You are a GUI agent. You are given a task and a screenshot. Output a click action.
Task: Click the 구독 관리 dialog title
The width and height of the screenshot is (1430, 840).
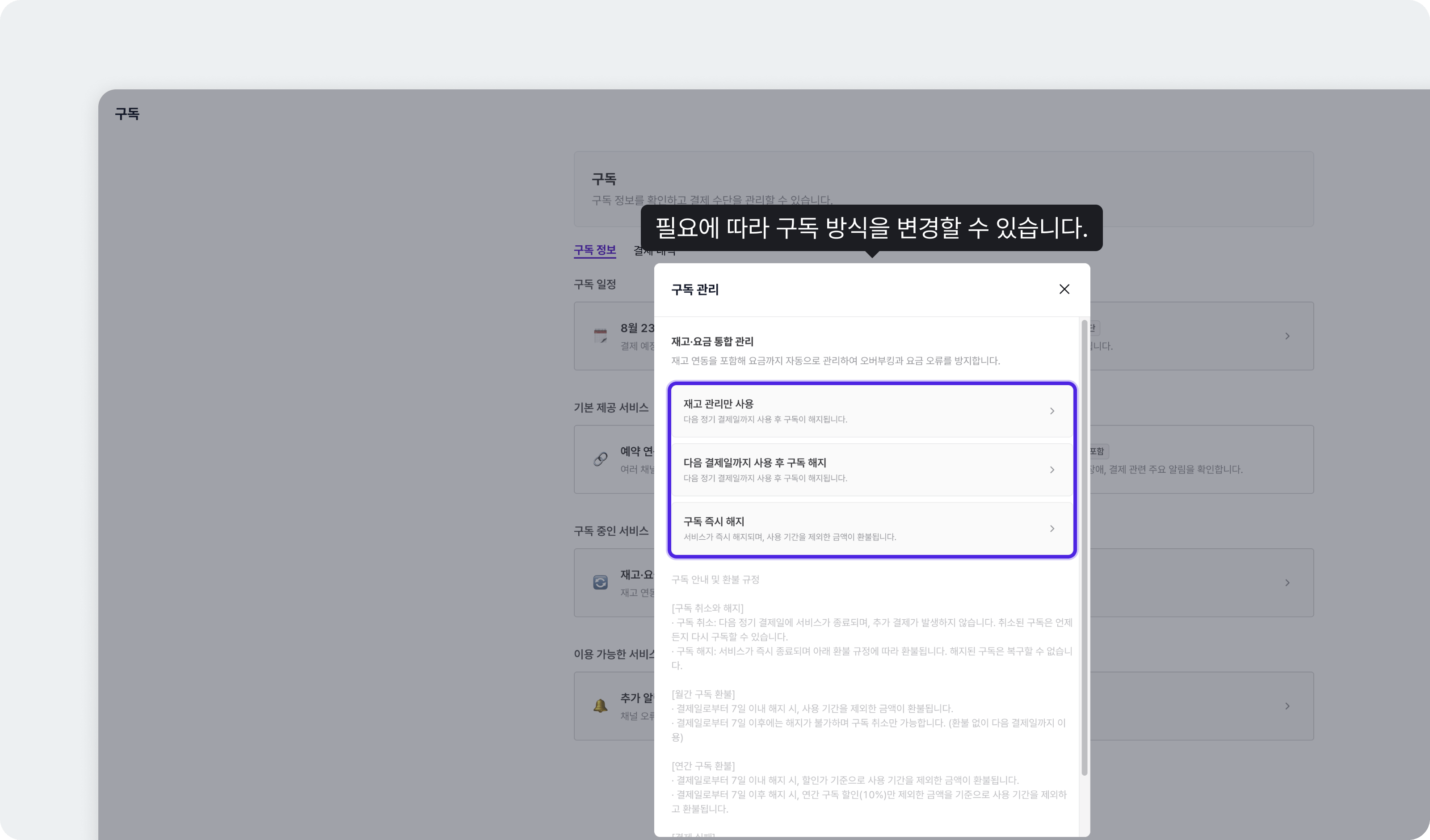pyautogui.click(x=695, y=290)
